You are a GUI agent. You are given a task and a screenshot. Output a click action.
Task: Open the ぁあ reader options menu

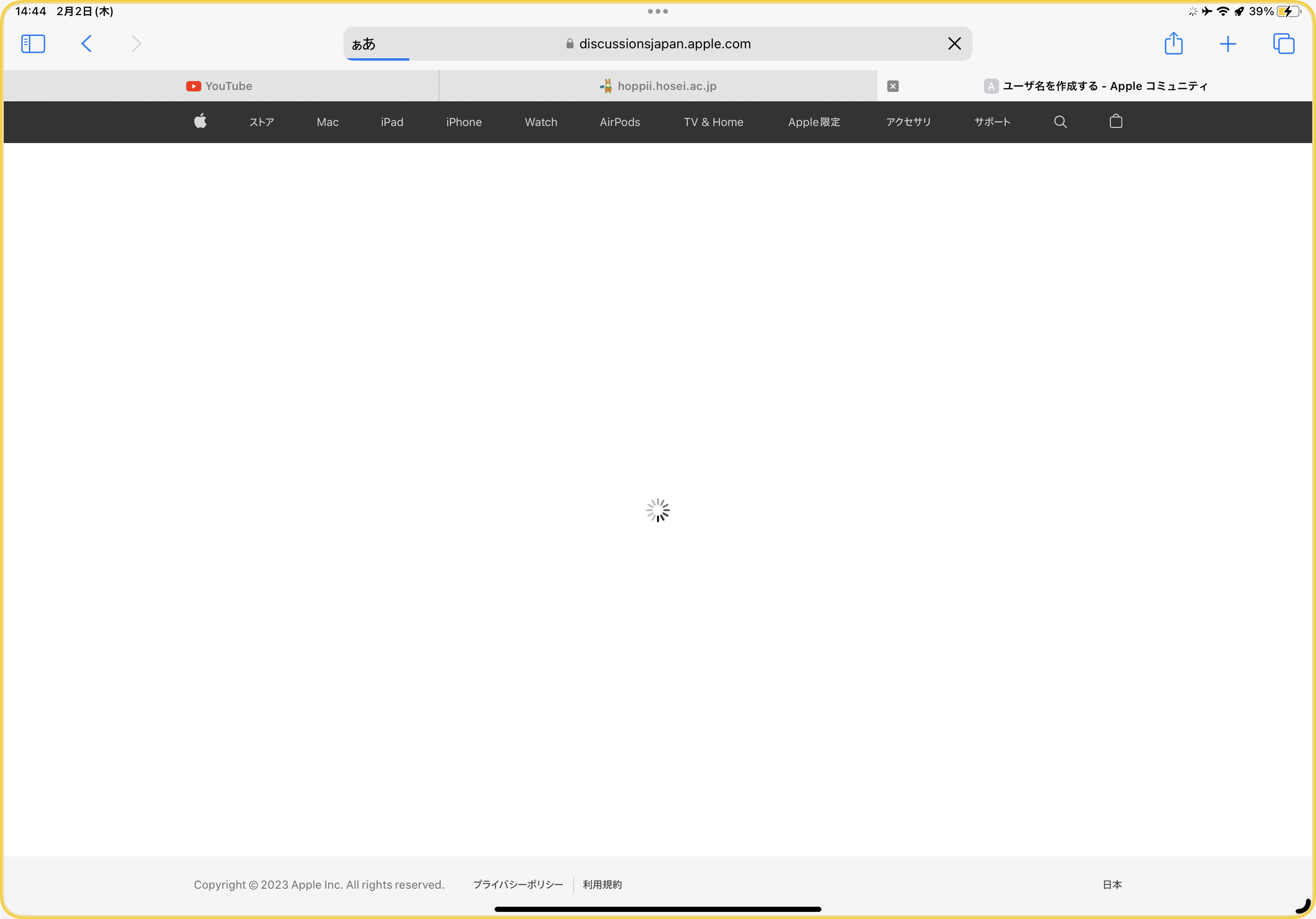coord(363,44)
